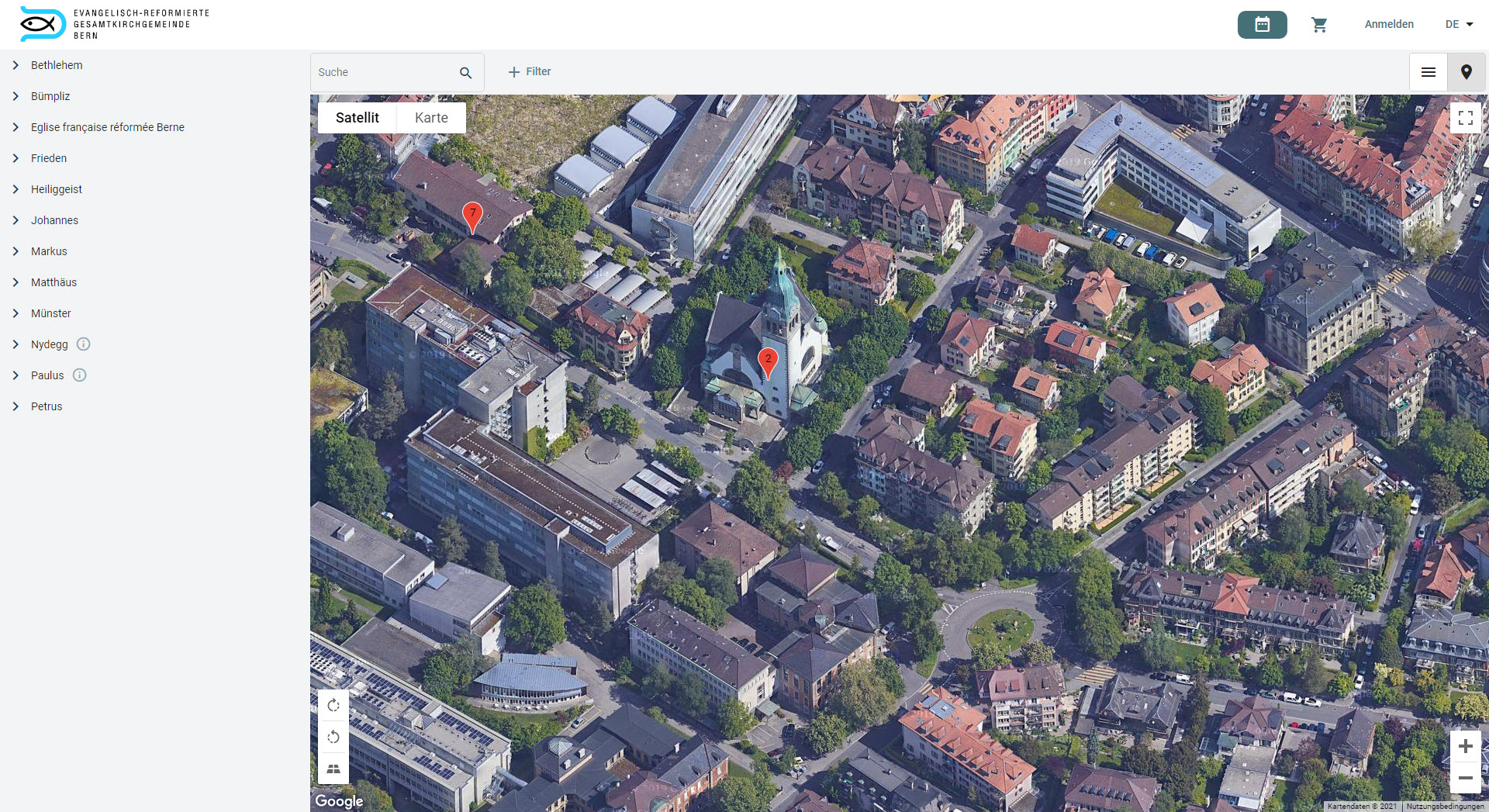The image size is (1489, 812).
Task: Toggle the map tilt view
Action: (x=333, y=769)
